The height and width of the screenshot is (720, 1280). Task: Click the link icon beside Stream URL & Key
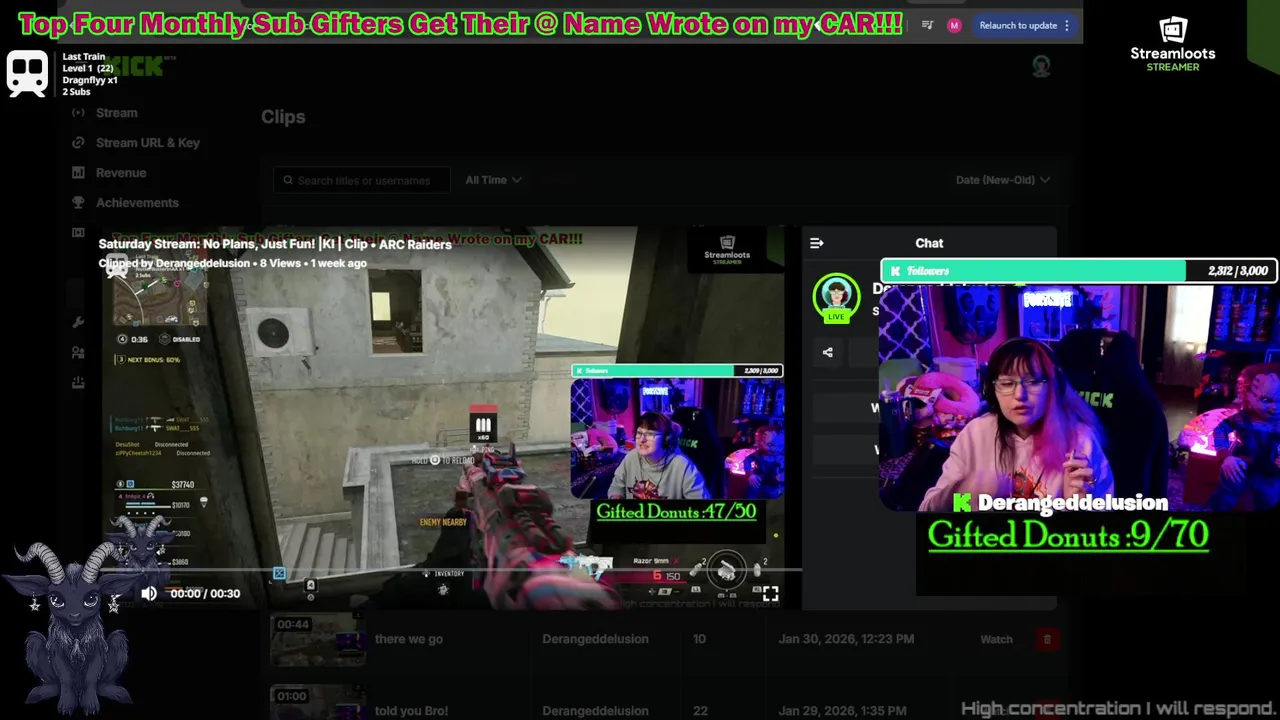point(78,143)
